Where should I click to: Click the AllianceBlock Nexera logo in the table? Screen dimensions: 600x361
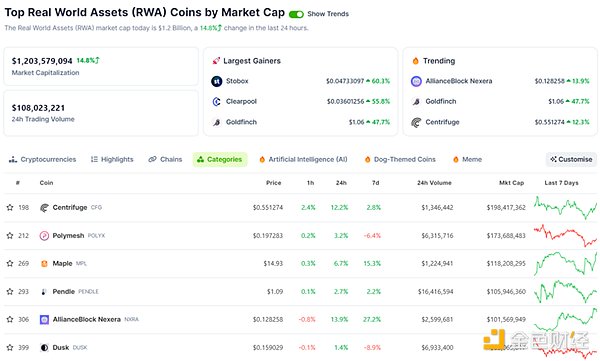coord(44,319)
